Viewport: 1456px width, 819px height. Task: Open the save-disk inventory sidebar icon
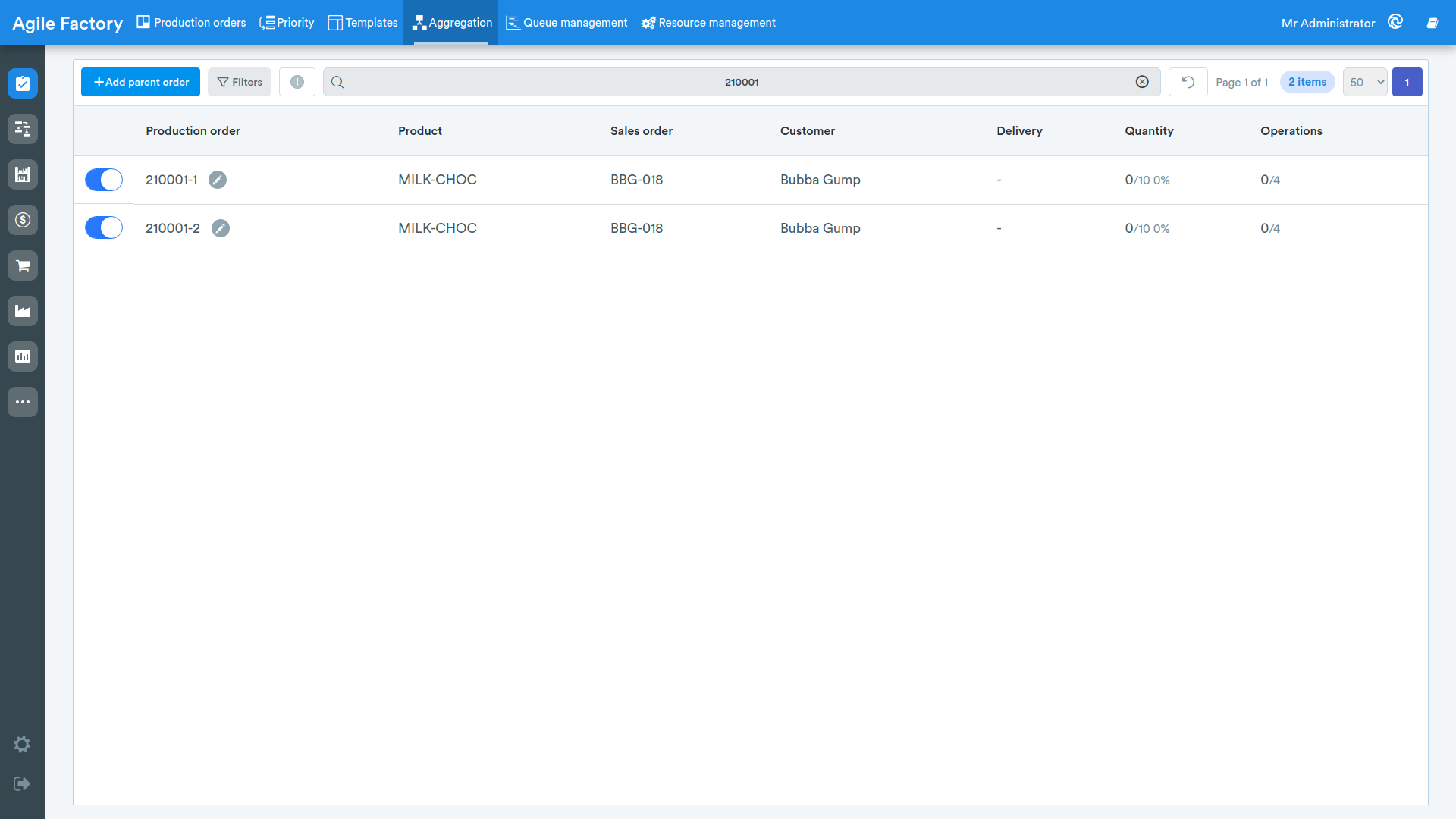point(23,174)
